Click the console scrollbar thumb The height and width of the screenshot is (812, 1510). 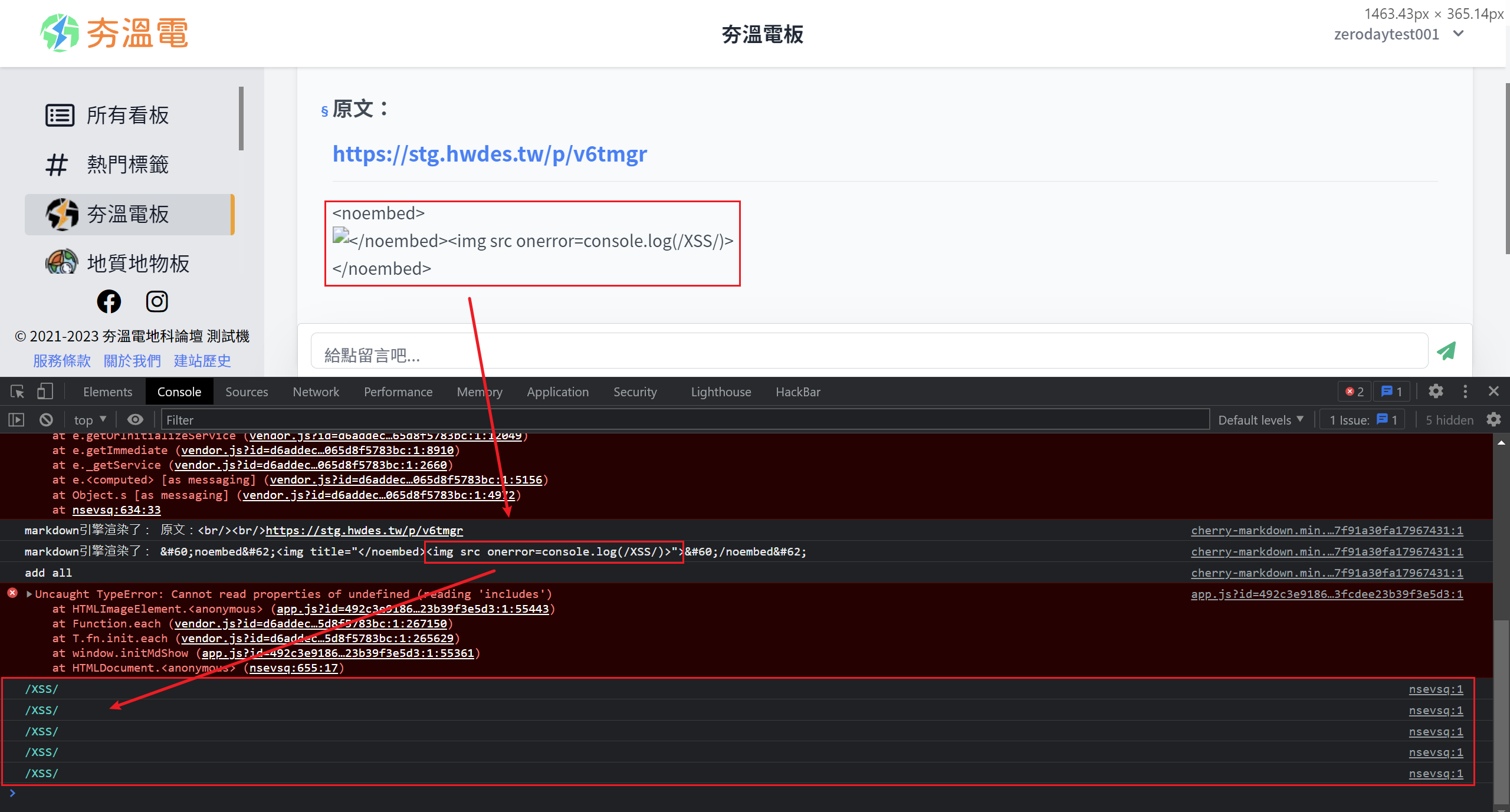point(1501,712)
